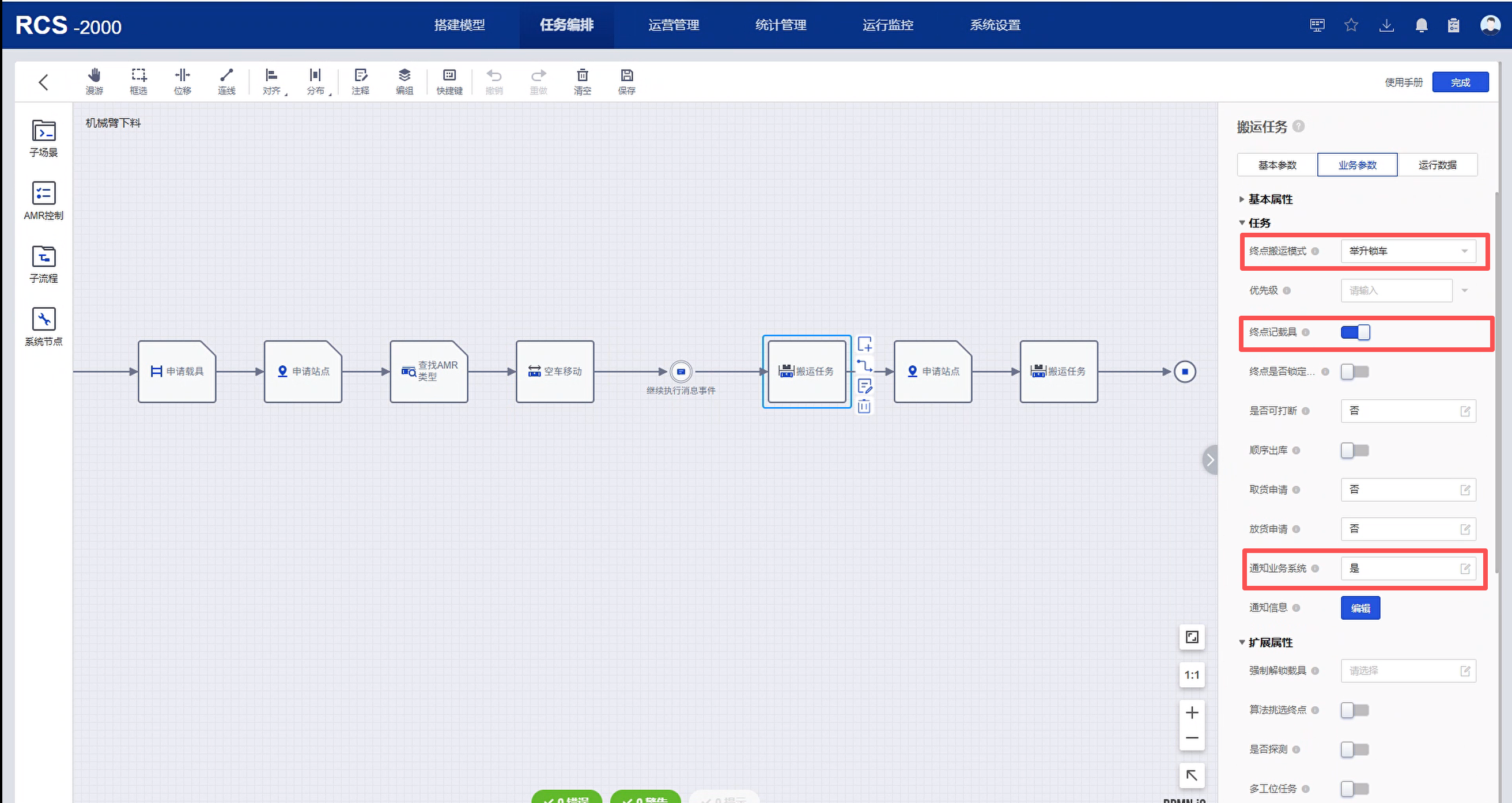Screen dimensions: 1512x803
Task: Click the 完成 button
Action: pos(1460,82)
